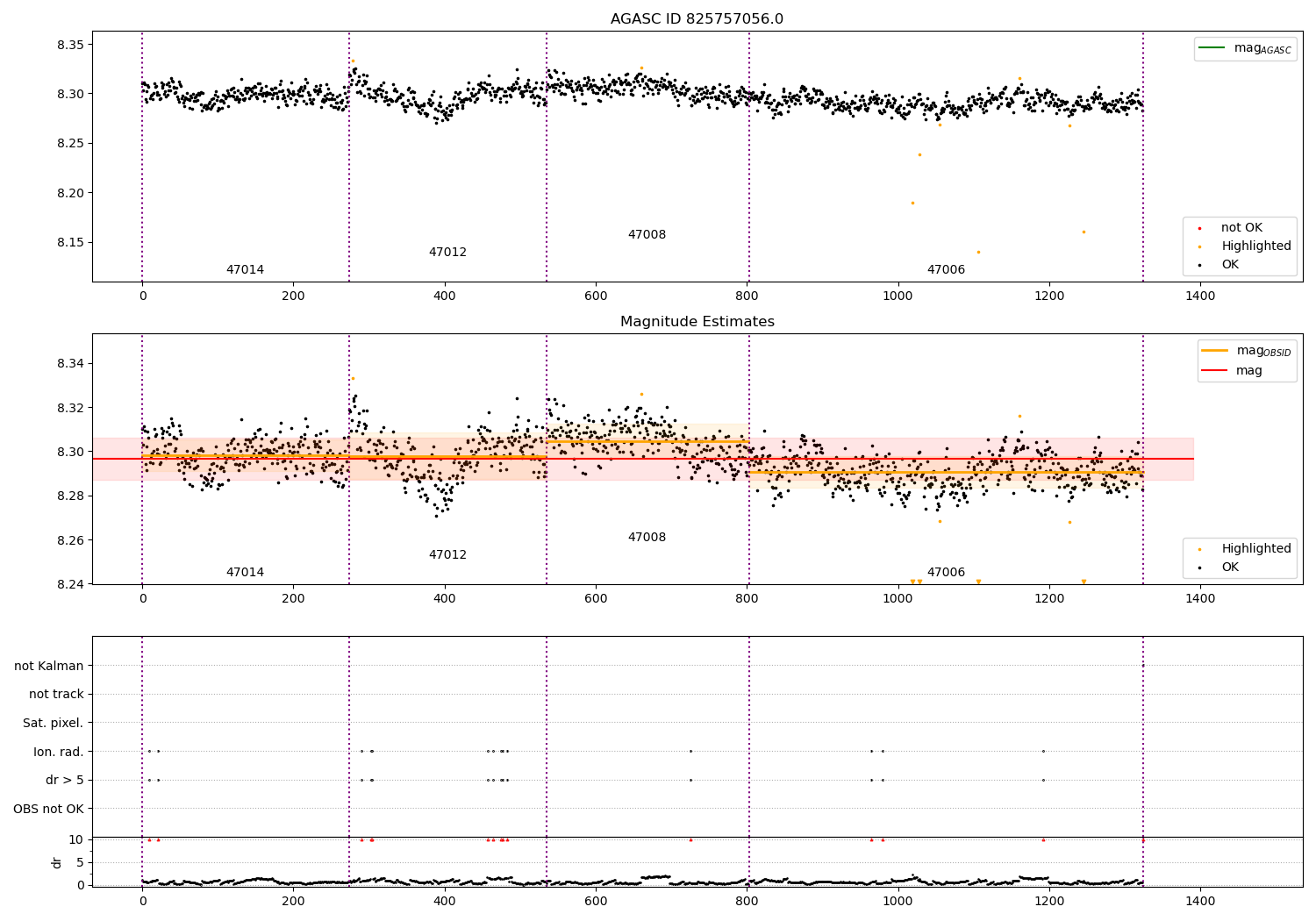Viewport: 1316px width, 921px height.
Task: Click the 47014 label in the top plot
Action: 245,270
